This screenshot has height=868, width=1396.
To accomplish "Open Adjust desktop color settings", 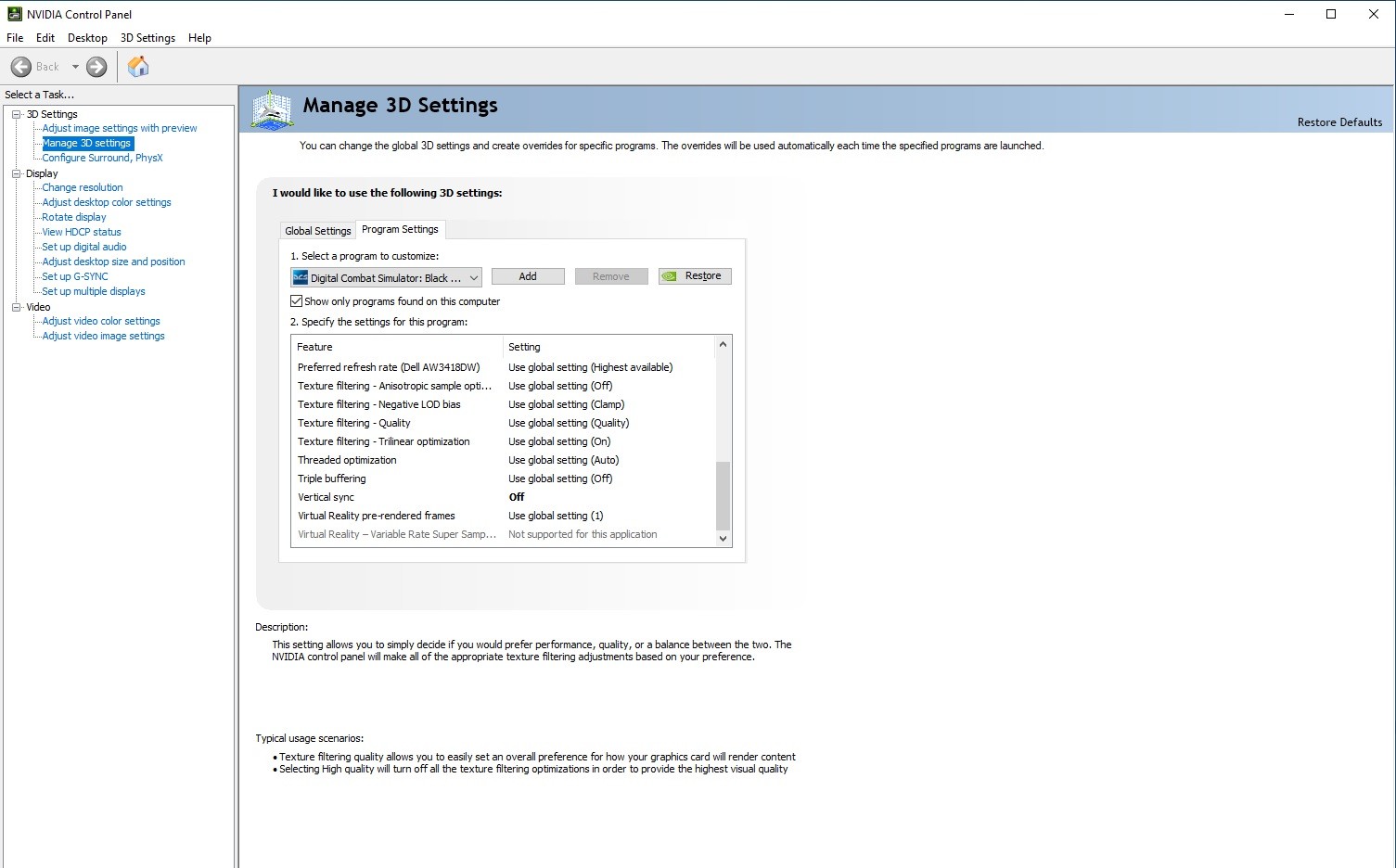I will click(x=107, y=202).
